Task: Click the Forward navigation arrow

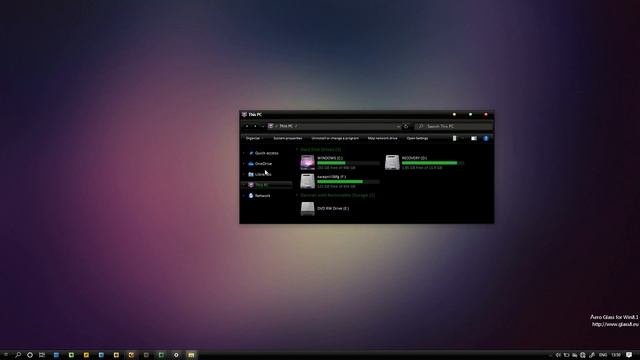Action: coord(255,126)
